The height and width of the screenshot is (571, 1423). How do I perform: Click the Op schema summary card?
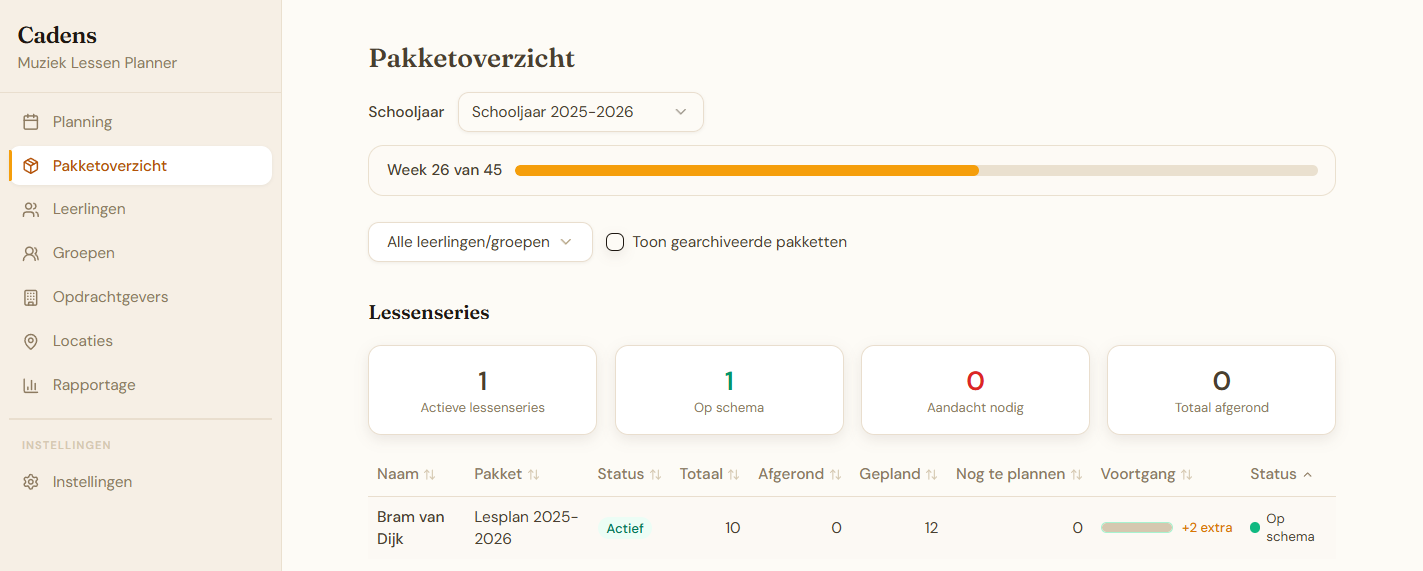(x=729, y=390)
